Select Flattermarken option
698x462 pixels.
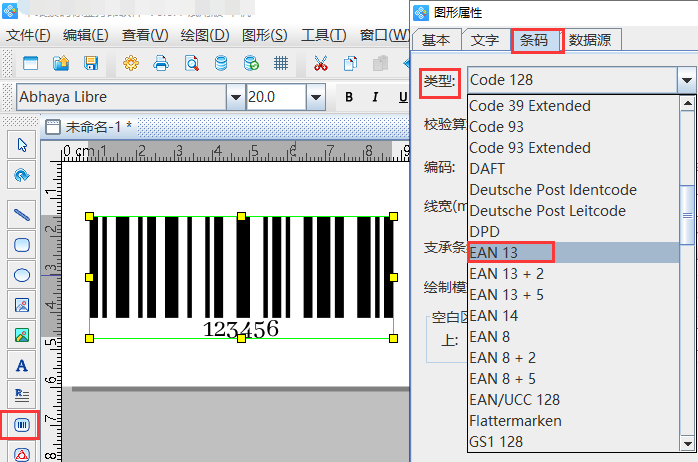tap(573, 421)
